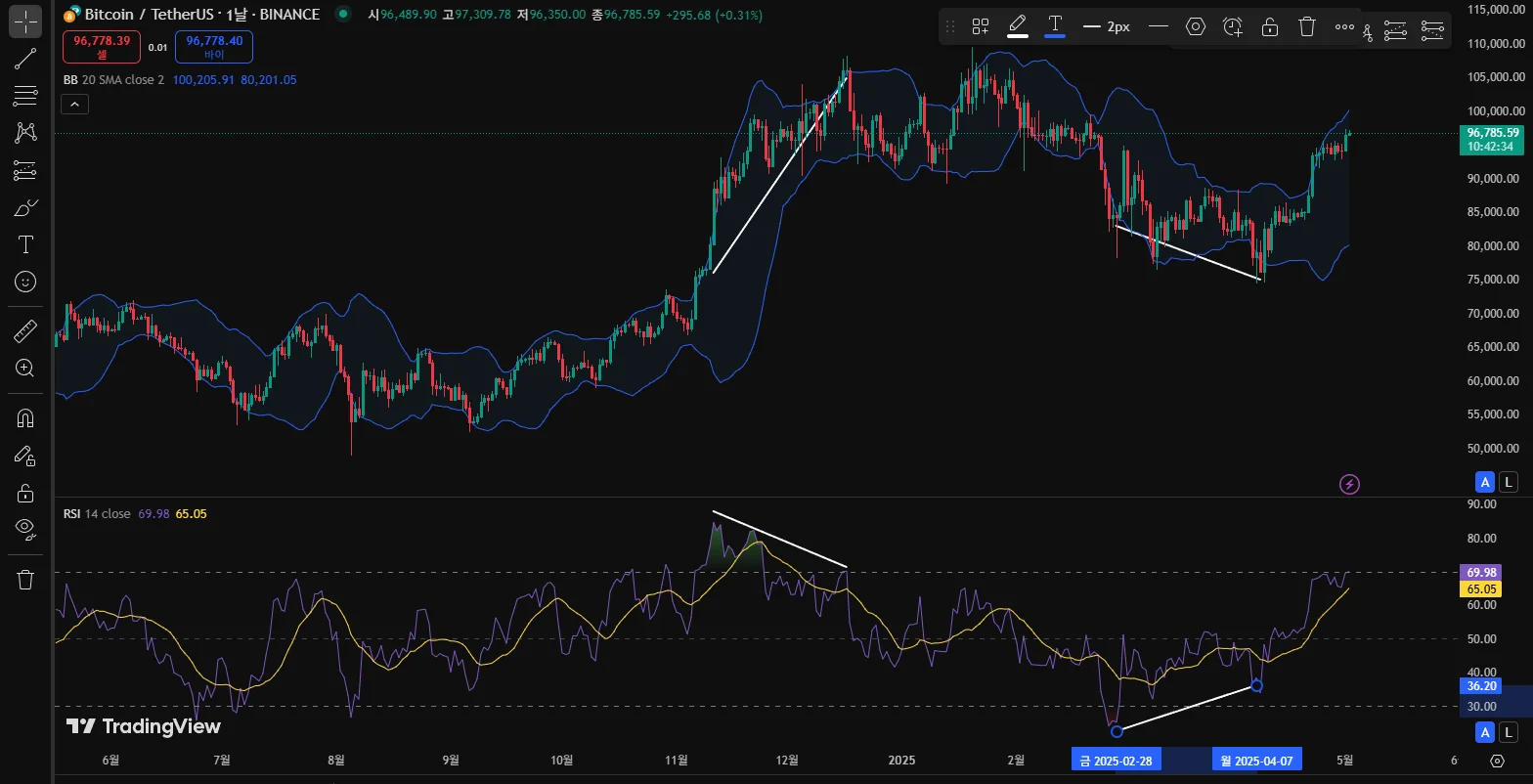The height and width of the screenshot is (784, 1533).
Task: Toggle hide all drawings eye icon
Action: tap(25, 529)
